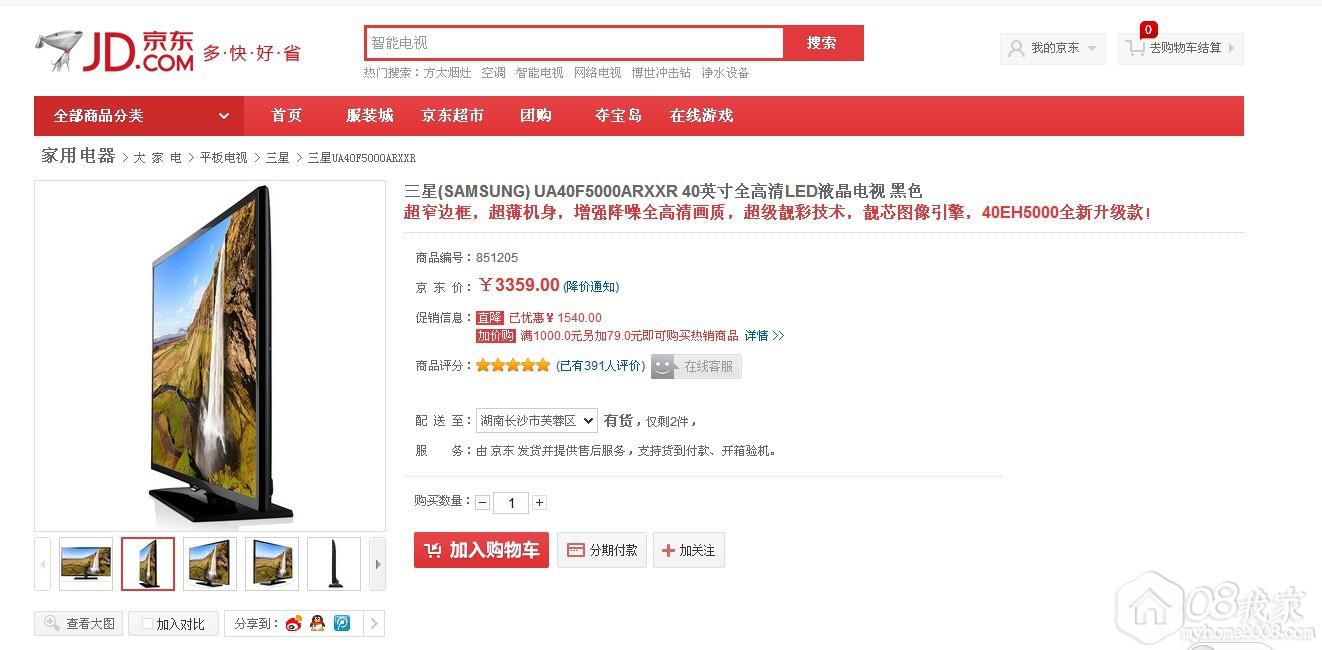Image resolution: width=1322 pixels, height=650 pixels.
Task: Open the 京东超市 nav tab
Action: coord(452,116)
